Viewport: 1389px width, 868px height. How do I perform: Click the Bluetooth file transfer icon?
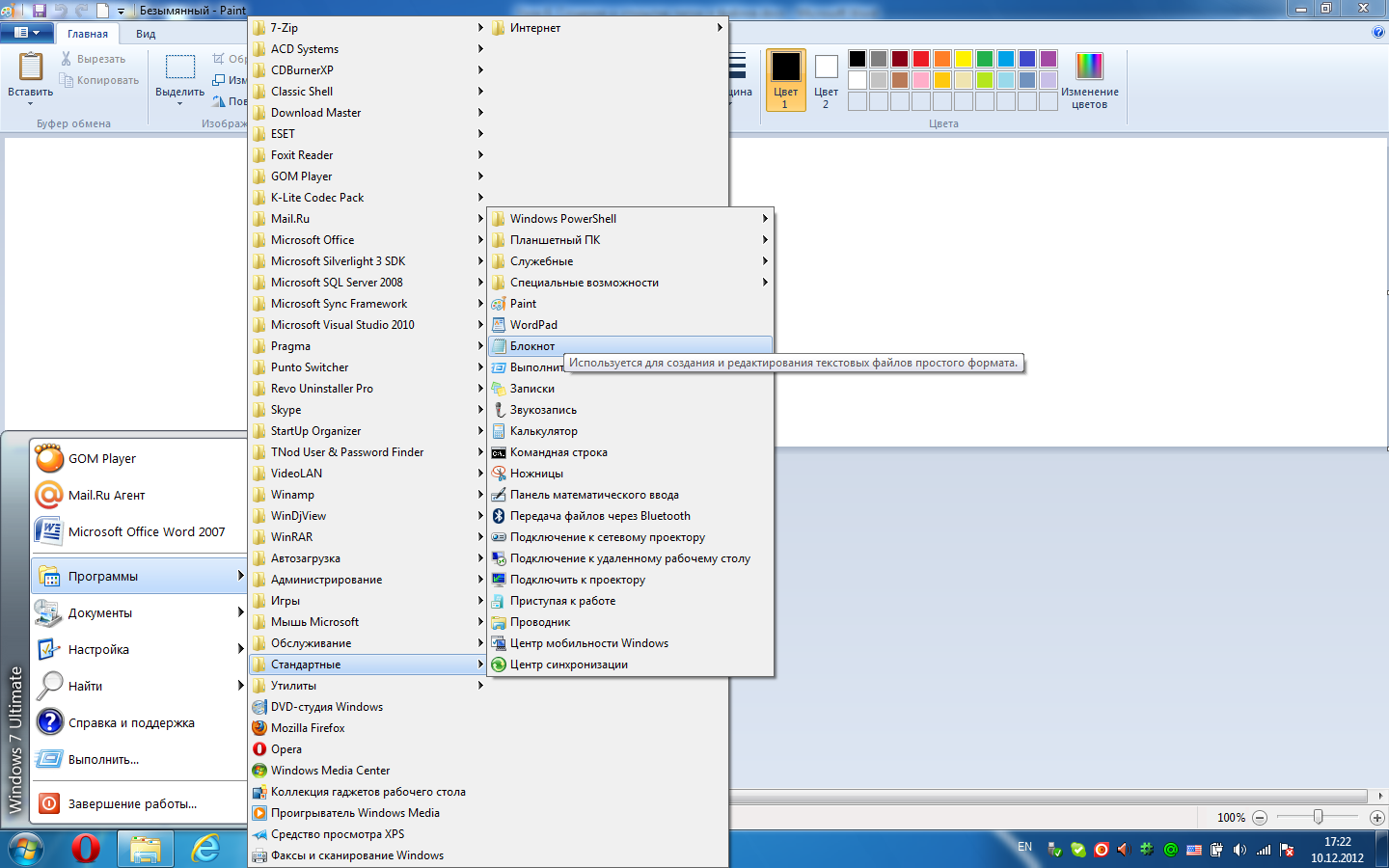tap(499, 516)
